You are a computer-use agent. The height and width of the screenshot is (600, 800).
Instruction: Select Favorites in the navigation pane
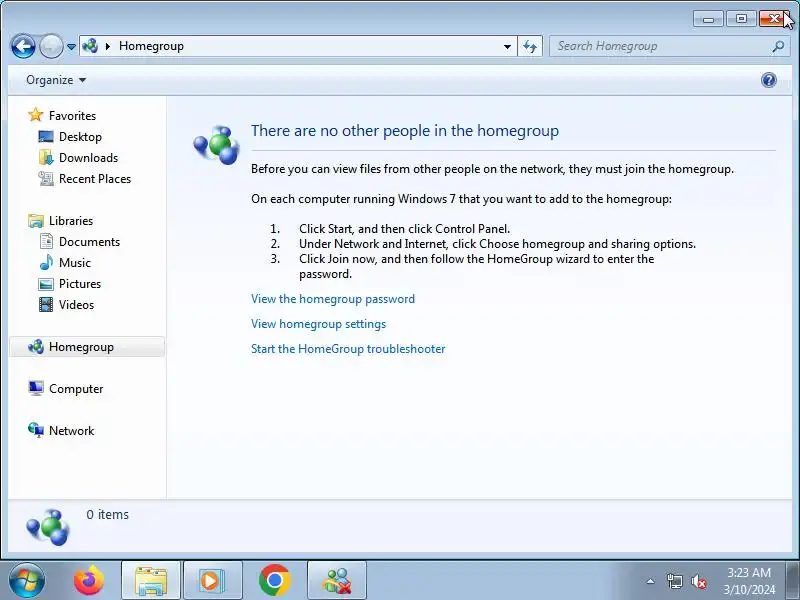[72, 116]
